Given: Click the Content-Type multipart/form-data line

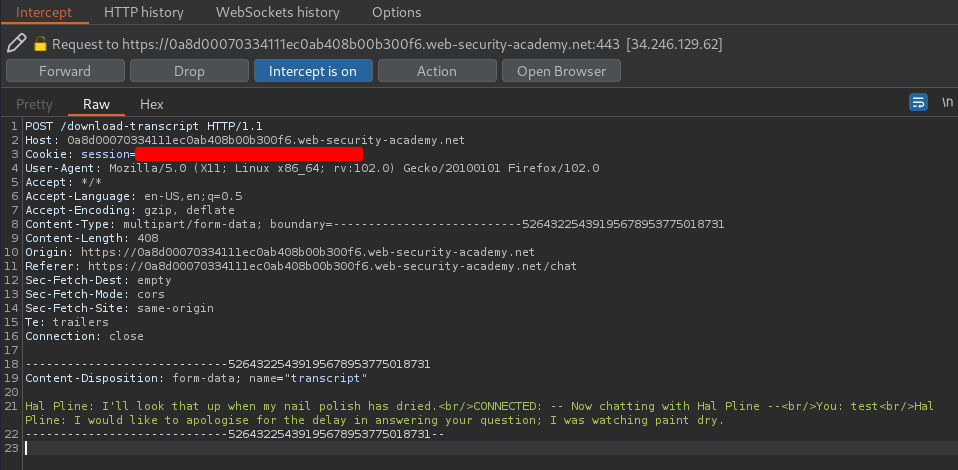Looking at the screenshot, I should coord(375,224).
